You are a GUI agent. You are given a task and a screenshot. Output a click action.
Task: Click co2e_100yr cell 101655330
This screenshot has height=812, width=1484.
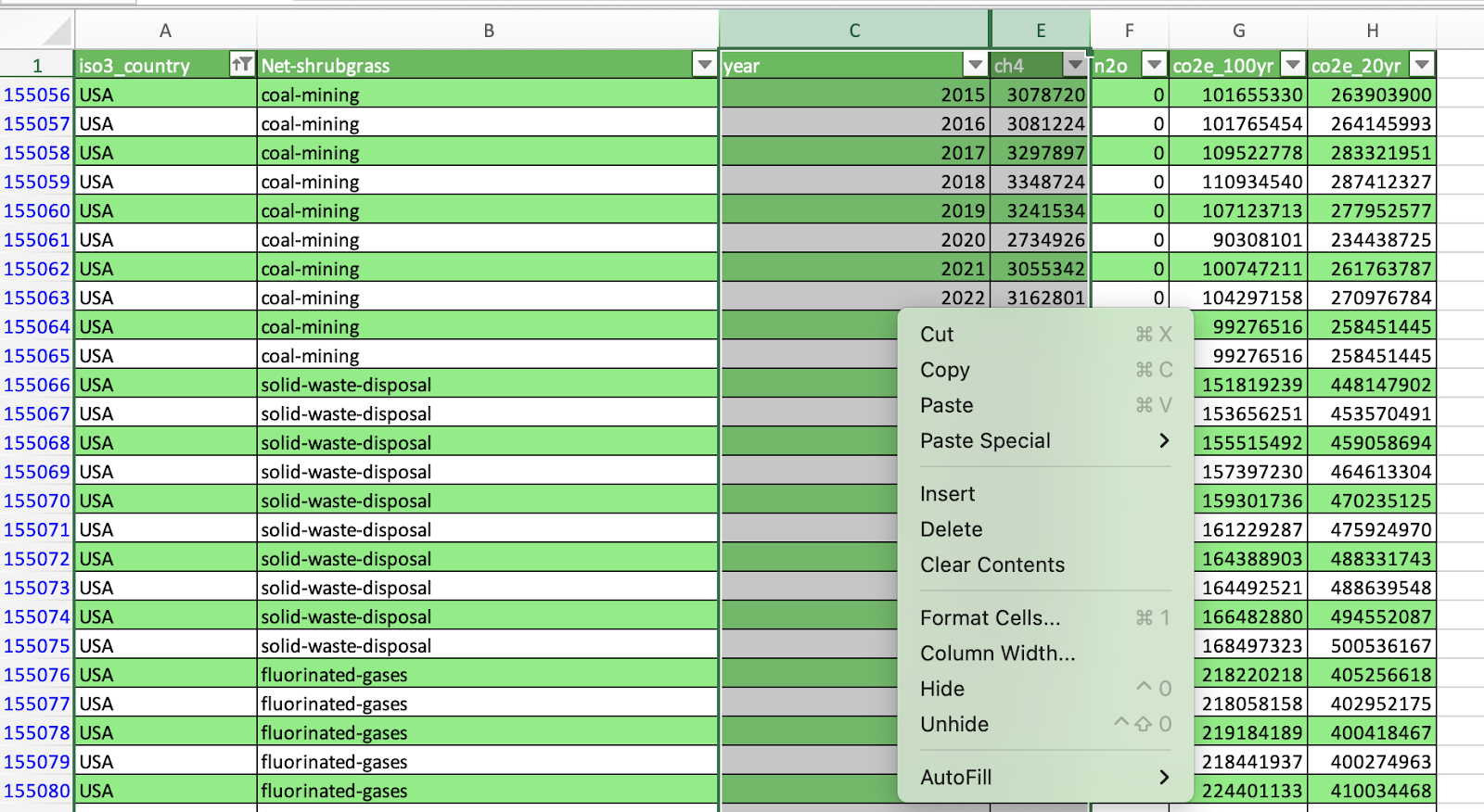pyautogui.click(x=1238, y=95)
